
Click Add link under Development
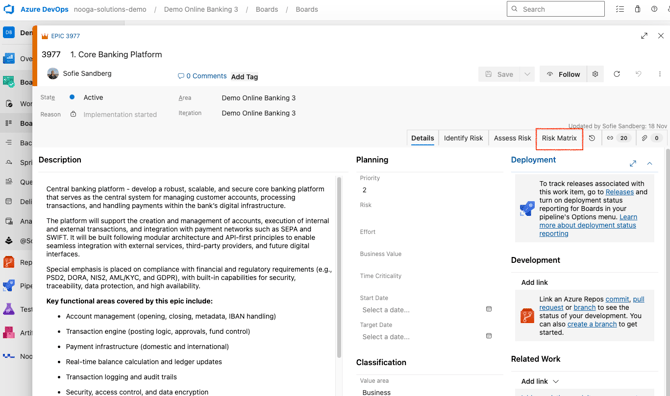pos(534,282)
